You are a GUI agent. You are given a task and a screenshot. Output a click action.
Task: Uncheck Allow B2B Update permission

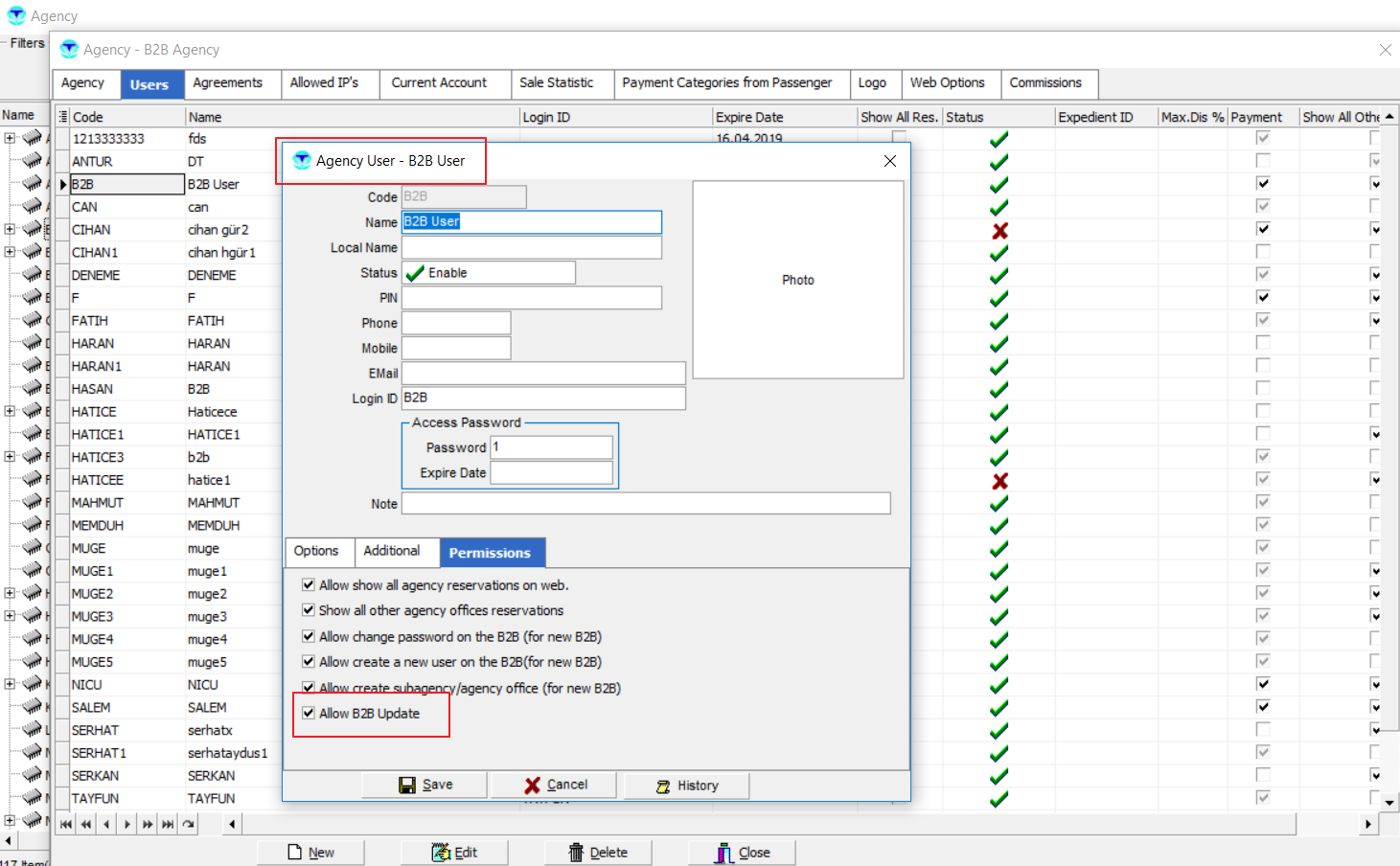pos(309,714)
